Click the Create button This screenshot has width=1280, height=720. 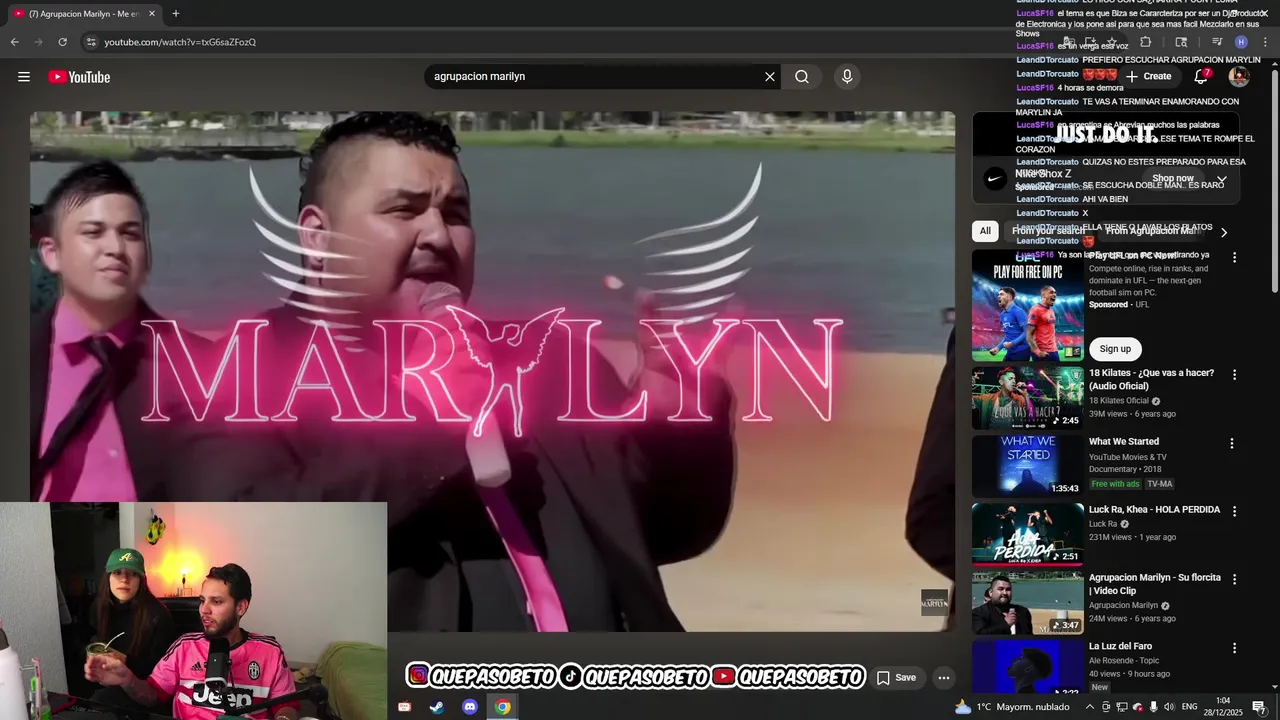coord(1148,76)
